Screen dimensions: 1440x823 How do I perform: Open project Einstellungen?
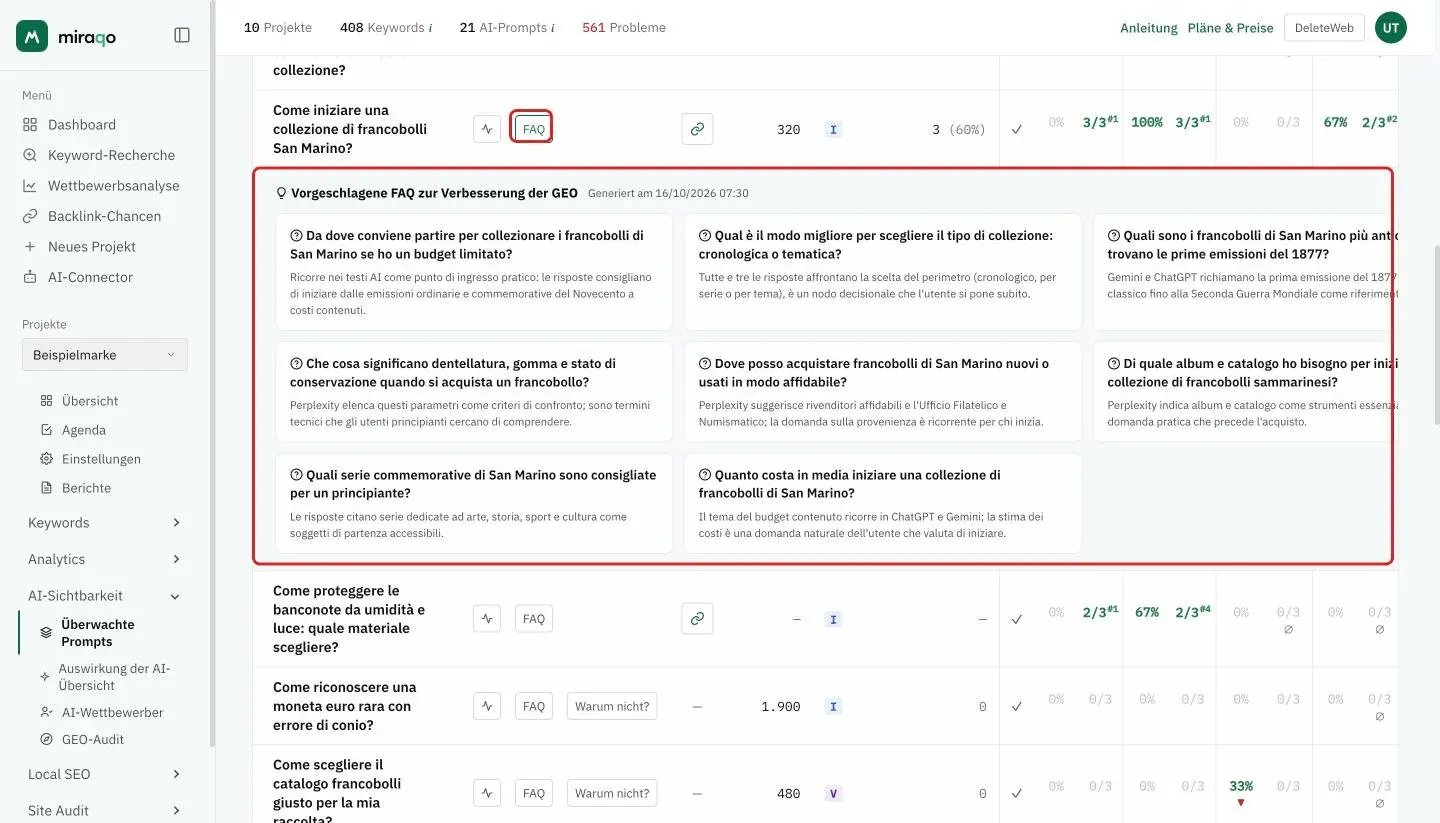[101, 459]
